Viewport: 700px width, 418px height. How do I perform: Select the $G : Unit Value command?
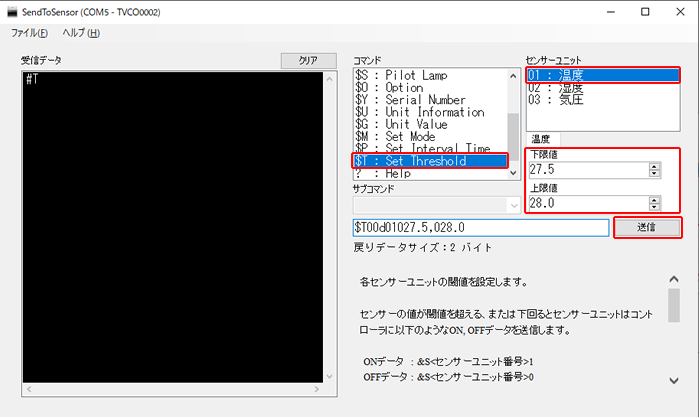tap(431, 124)
